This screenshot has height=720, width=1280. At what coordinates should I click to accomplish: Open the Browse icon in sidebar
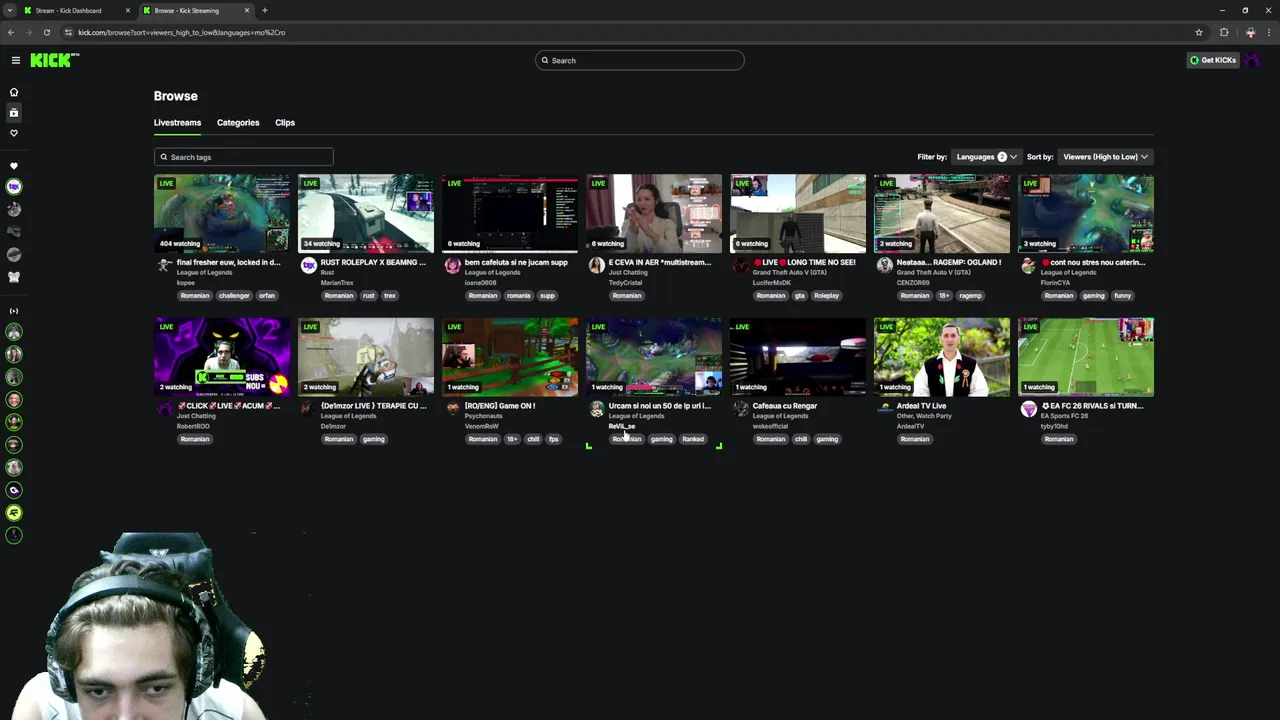(14, 113)
